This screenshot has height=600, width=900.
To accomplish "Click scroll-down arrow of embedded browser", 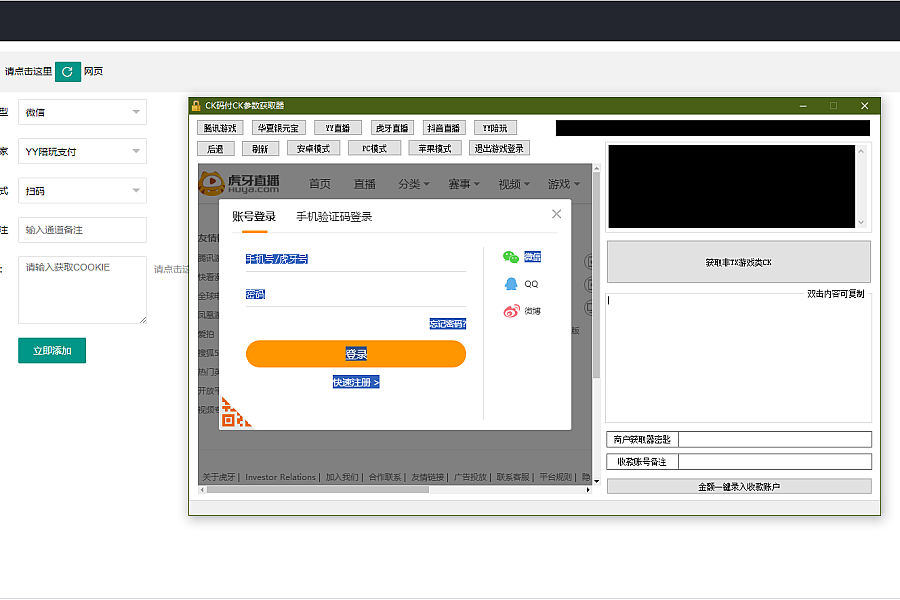I will click(596, 481).
